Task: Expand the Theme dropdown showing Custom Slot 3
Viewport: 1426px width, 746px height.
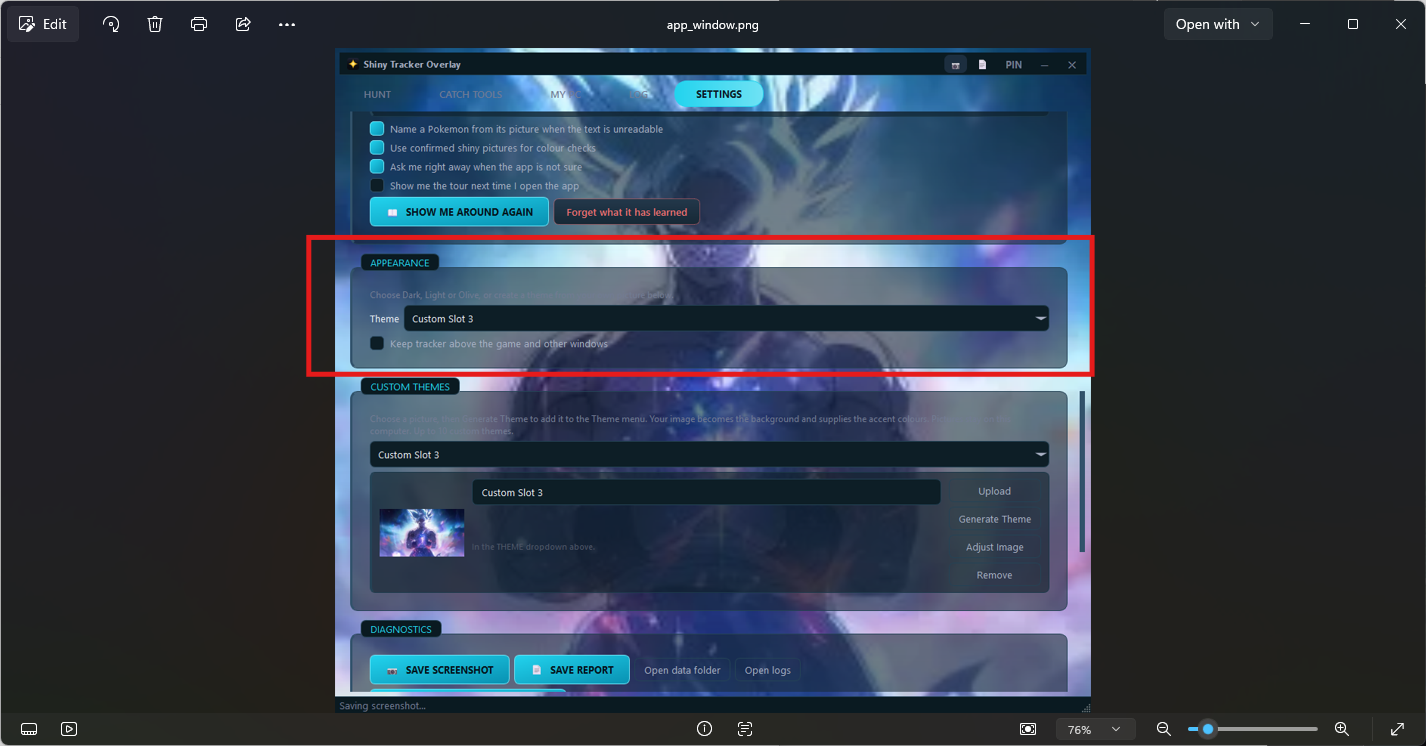Action: tap(726, 319)
